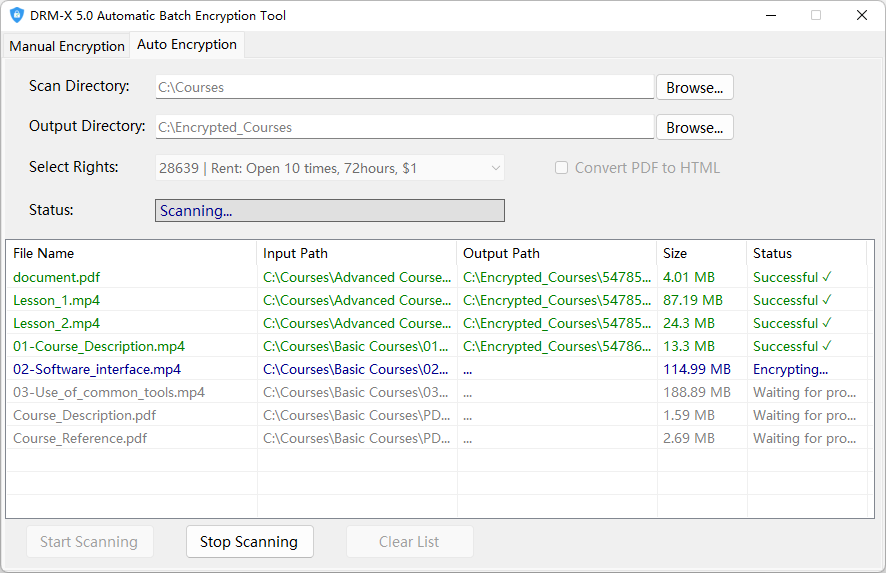Click input path of Lesson_1.mp4
886x573 pixels.
[357, 300]
